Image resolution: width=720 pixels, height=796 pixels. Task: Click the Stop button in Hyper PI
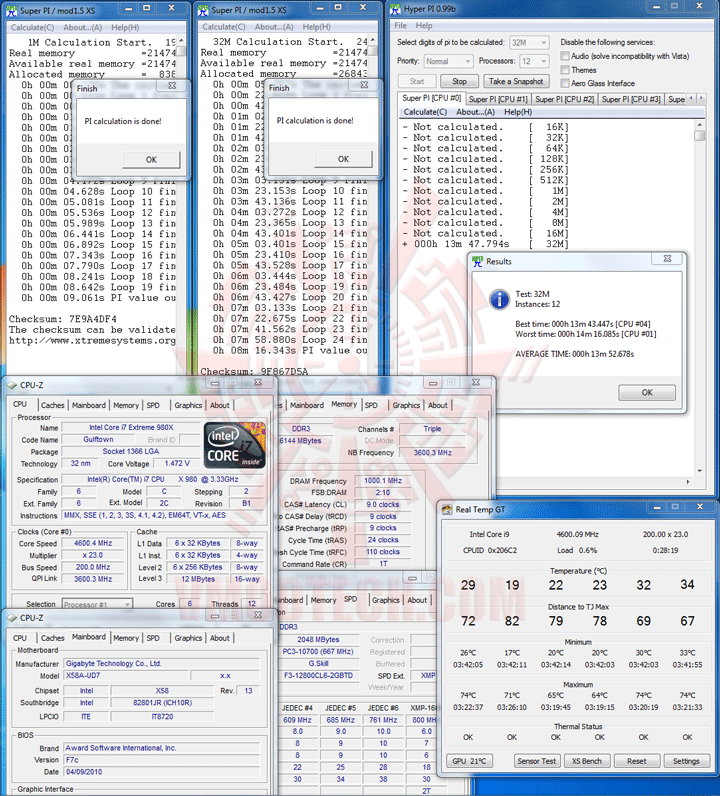point(459,81)
